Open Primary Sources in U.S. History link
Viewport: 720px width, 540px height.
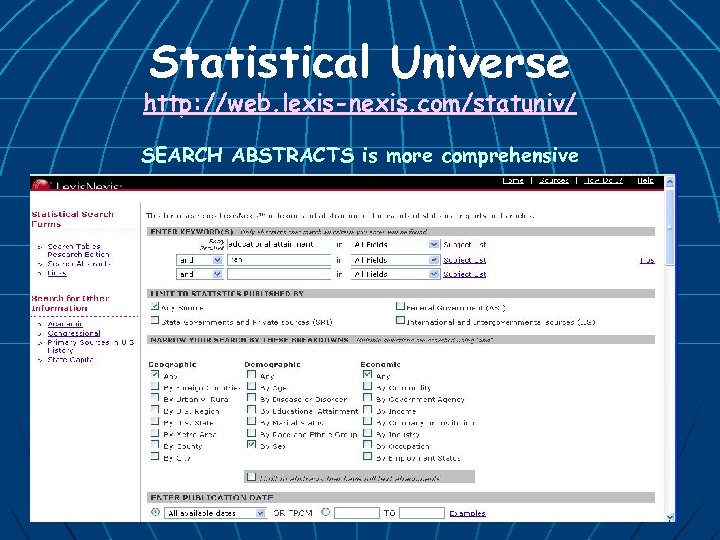click(91, 346)
